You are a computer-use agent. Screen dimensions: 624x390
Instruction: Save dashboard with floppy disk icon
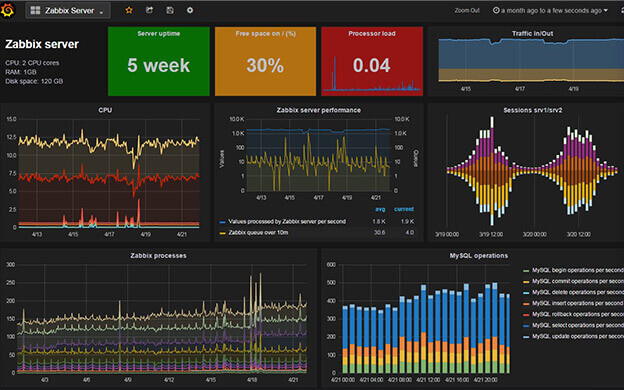[170, 10]
